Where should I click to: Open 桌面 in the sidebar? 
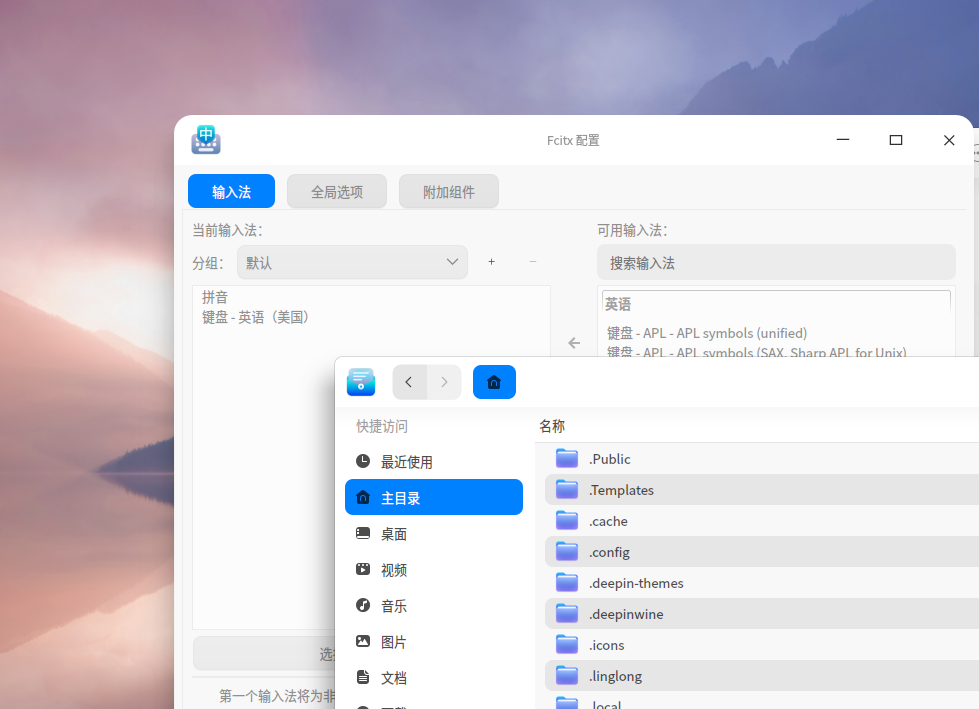434,534
